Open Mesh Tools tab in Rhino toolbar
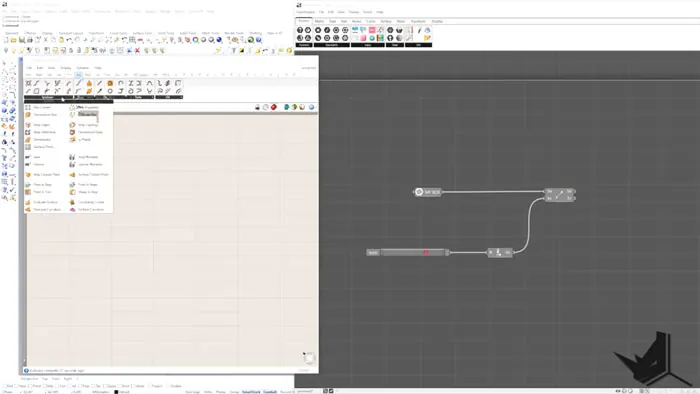The width and height of the screenshot is (700, 394). (x=211, y=33)
